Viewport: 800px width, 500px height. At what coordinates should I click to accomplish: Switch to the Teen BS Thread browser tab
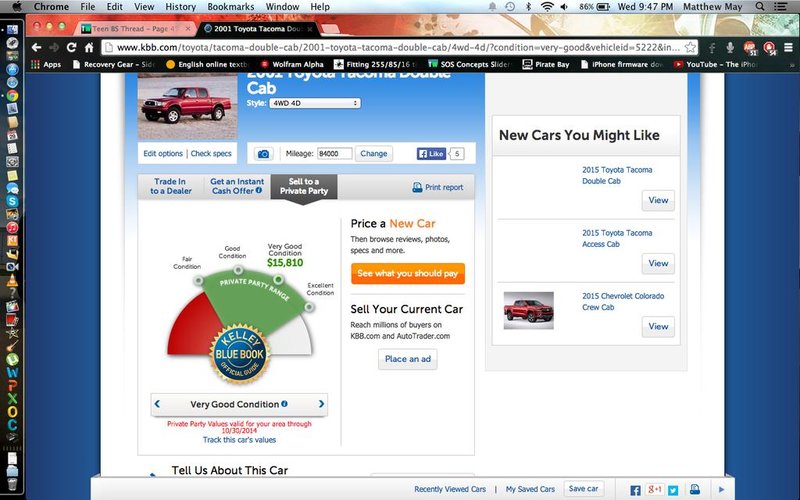(x=135, y=29)
